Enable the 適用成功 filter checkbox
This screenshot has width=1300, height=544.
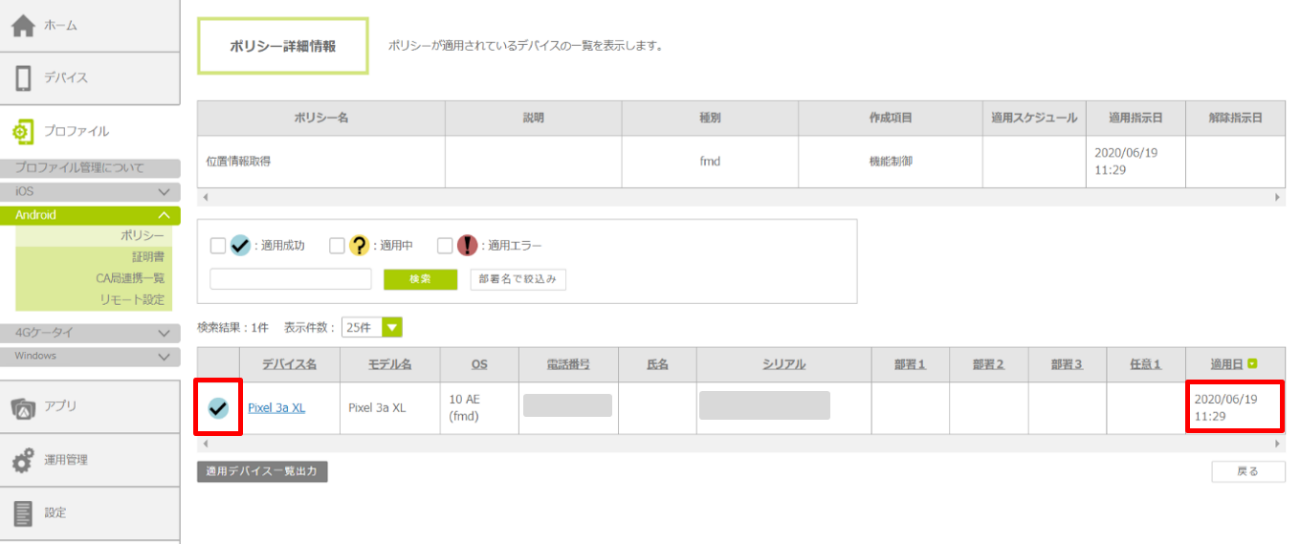[x=217, y=245]
